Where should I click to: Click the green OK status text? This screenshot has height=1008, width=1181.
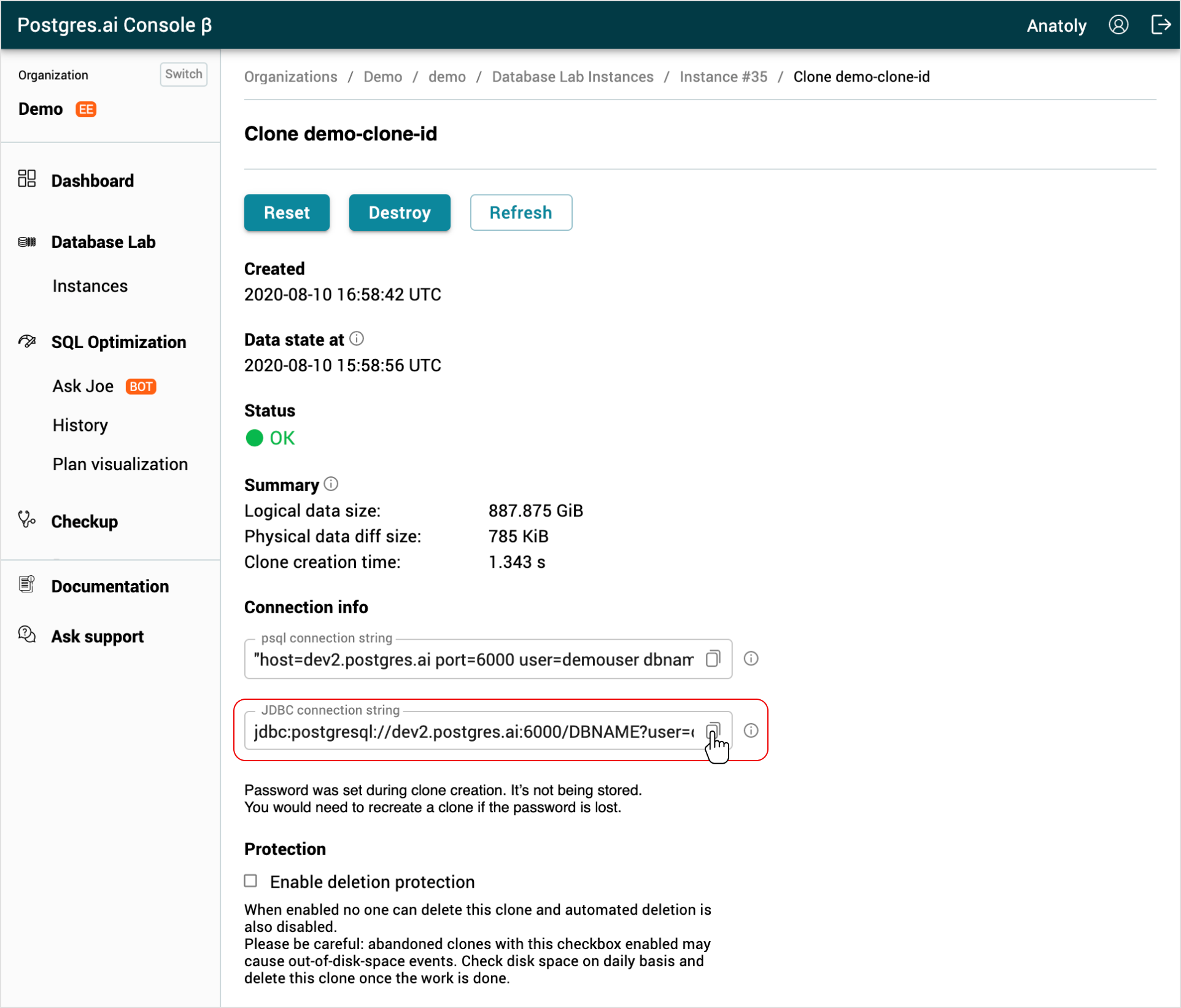point(282,438)
